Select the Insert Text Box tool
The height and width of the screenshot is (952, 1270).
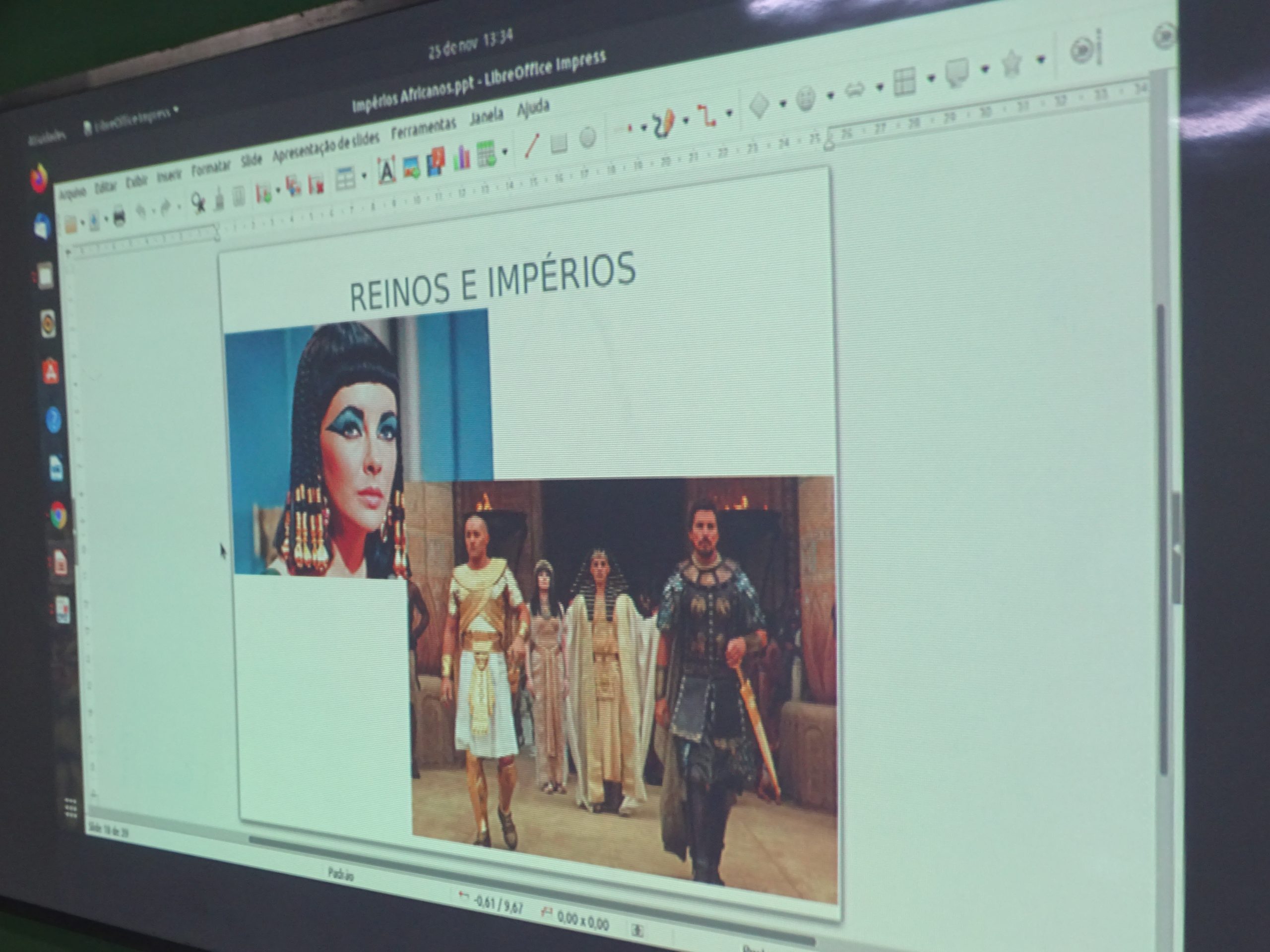386,171
